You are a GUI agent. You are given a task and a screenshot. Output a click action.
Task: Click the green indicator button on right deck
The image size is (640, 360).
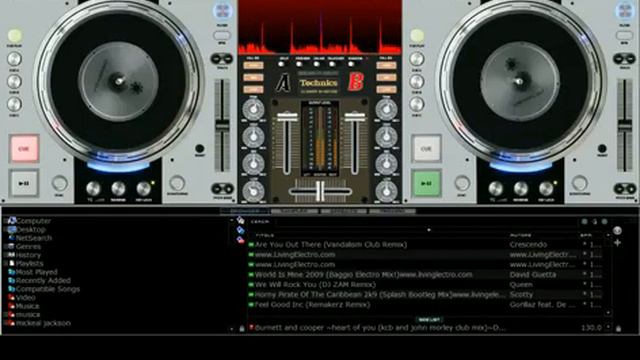tap(417, 36)
